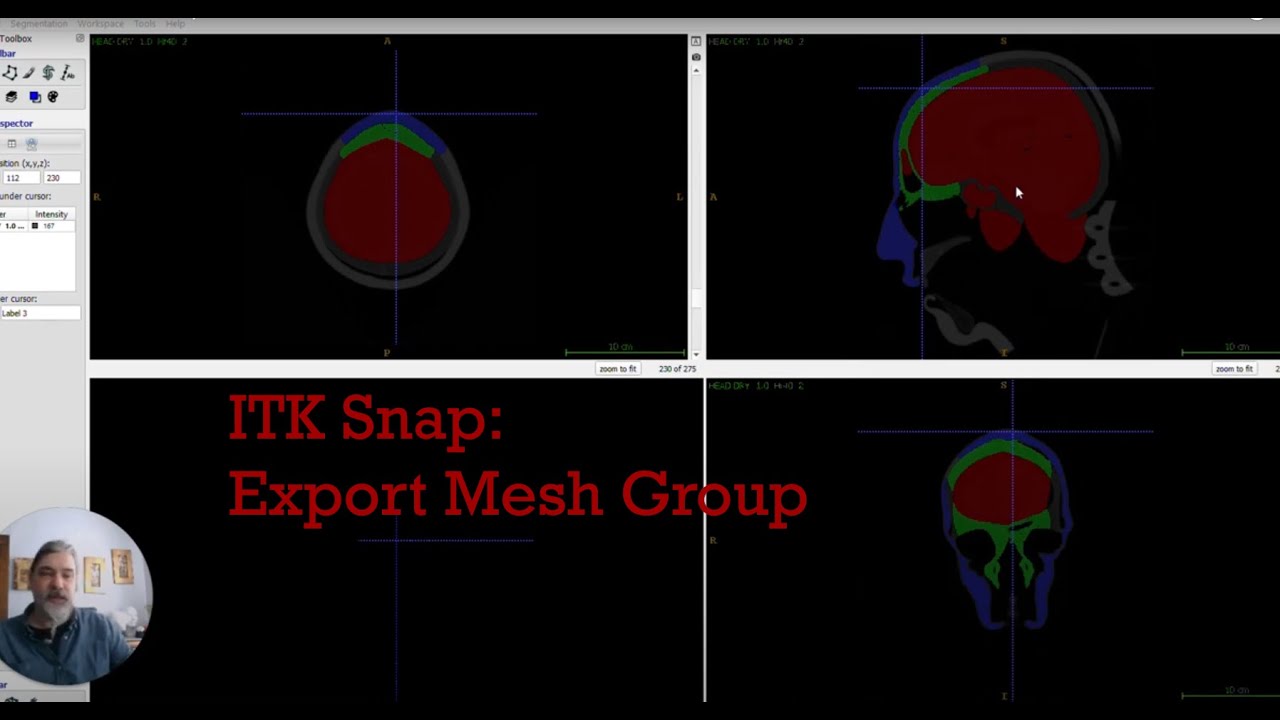
Task: Select the intensity value 167 cell
Action: point(50,226)
